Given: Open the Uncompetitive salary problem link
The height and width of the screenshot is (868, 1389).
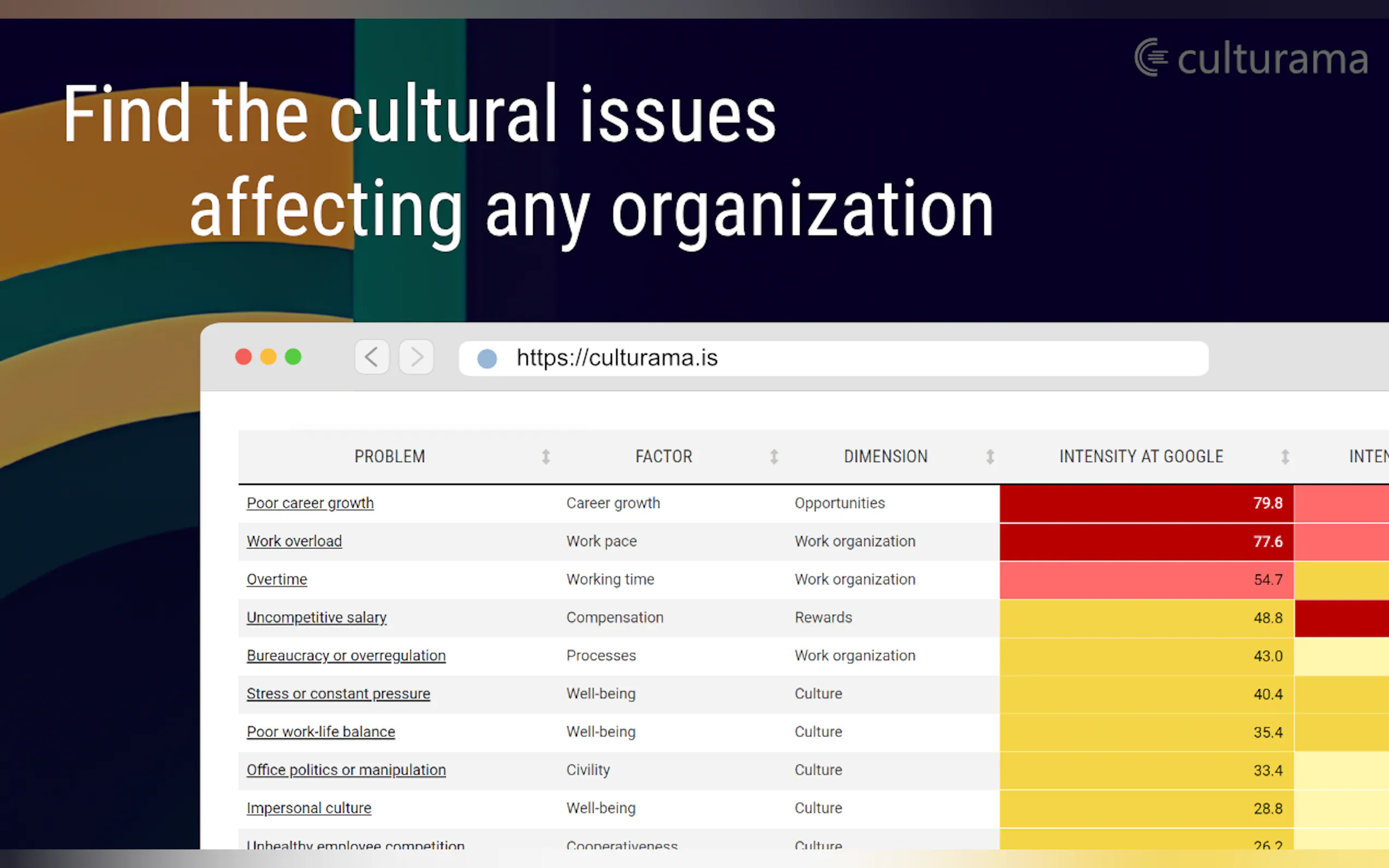Looking at the screenshot, I should [317, 618].
